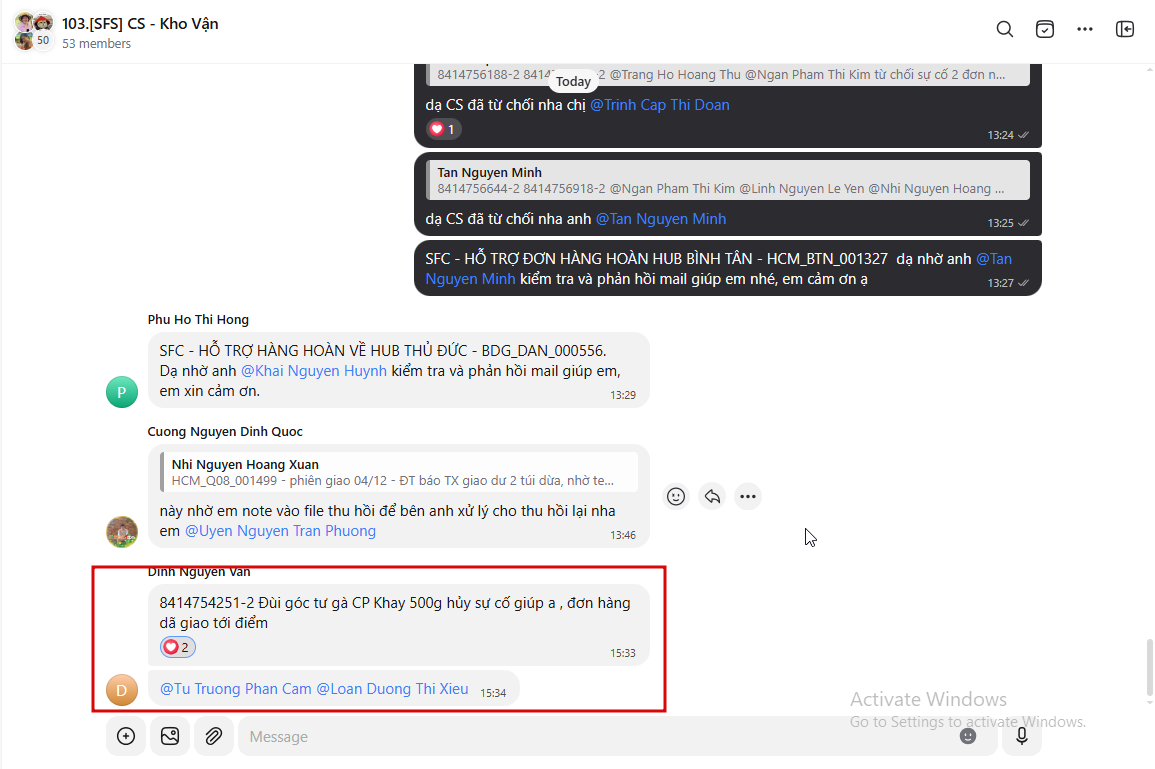This screenshot has height=769, width=1155.
Task: Attach a file with paperclip icon
Action: [x=214, y=736]
